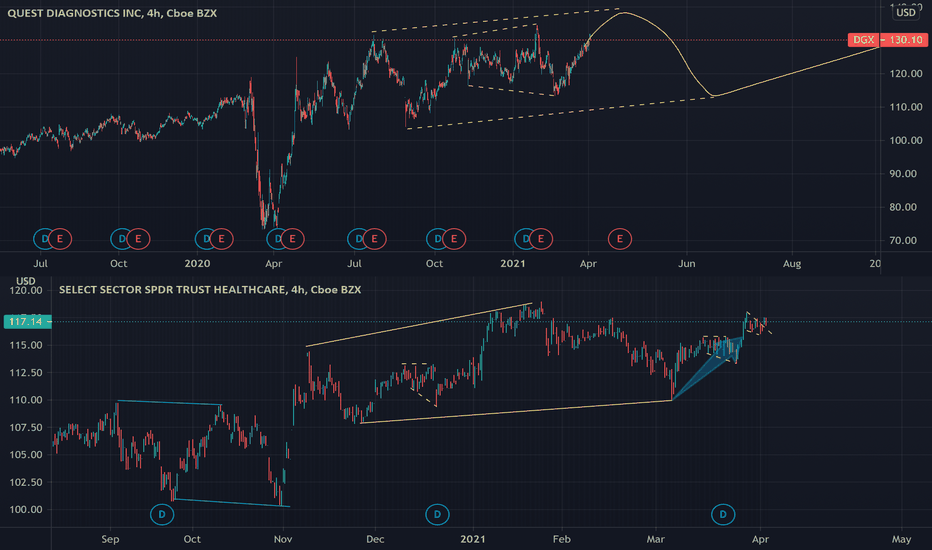Click the 112.50 price axis label

click(26, 373)
